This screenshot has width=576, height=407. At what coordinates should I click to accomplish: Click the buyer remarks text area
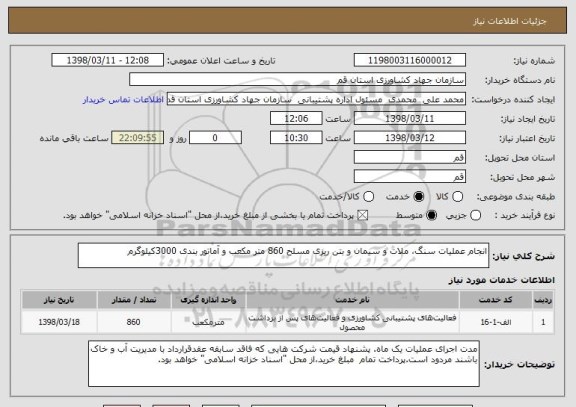click(284, 364)
